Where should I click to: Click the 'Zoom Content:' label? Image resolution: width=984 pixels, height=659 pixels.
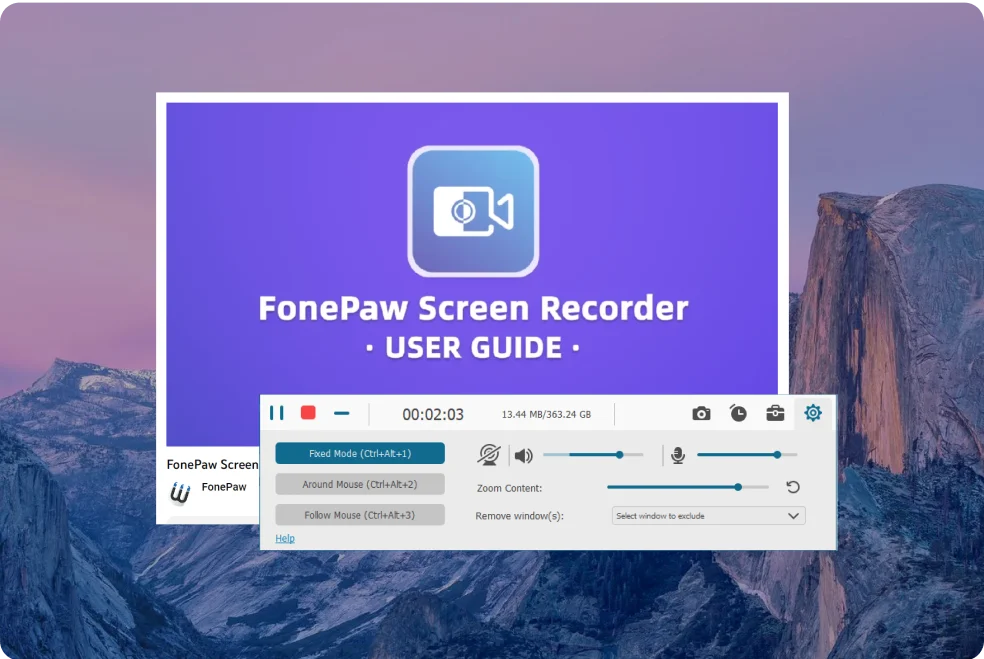(509, 488)
